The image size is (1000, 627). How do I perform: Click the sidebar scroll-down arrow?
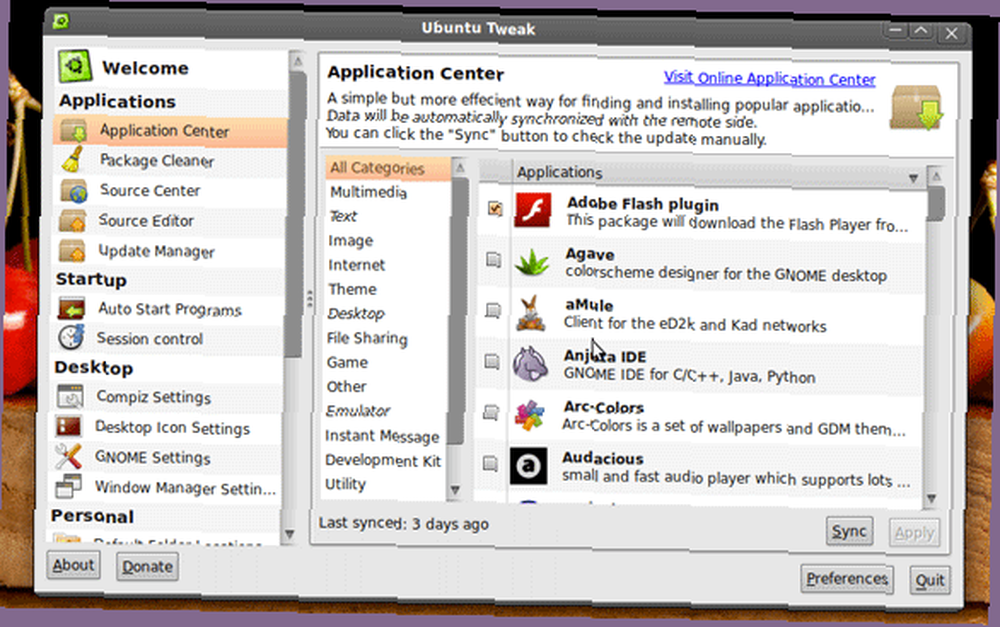coord(289,535)
